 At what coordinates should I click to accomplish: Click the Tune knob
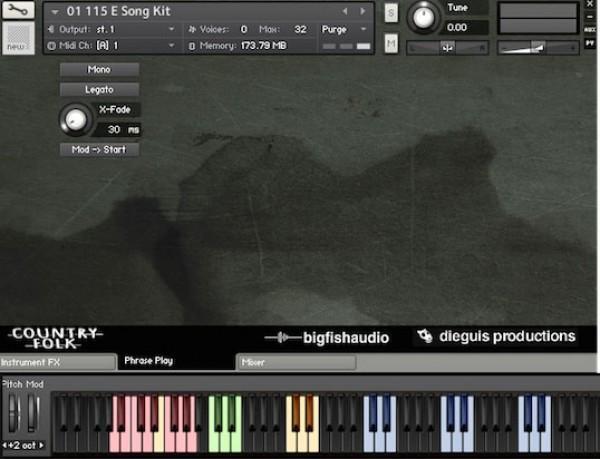(424, 17)
